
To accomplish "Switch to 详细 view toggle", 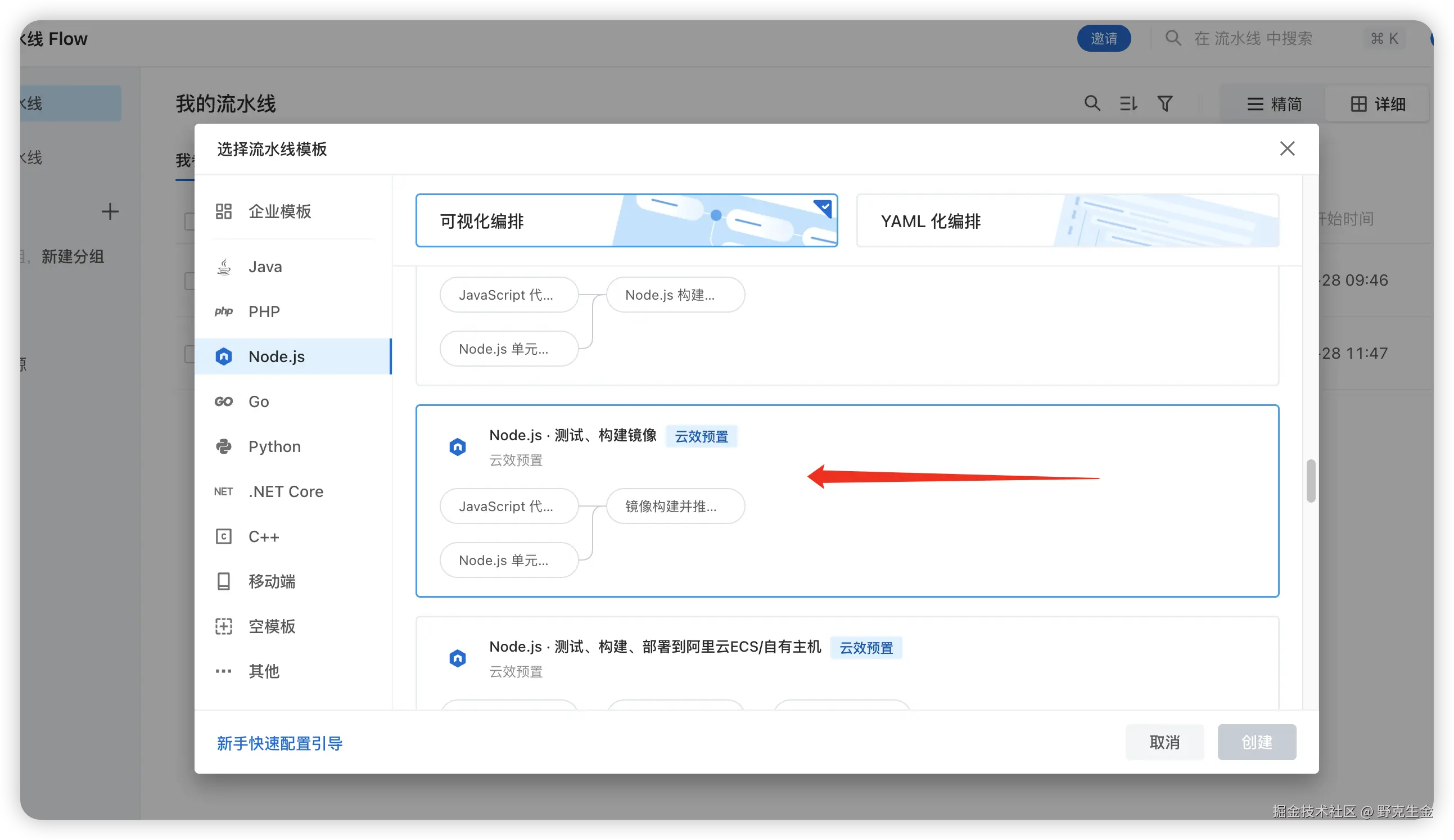I will coord(1378,105).
